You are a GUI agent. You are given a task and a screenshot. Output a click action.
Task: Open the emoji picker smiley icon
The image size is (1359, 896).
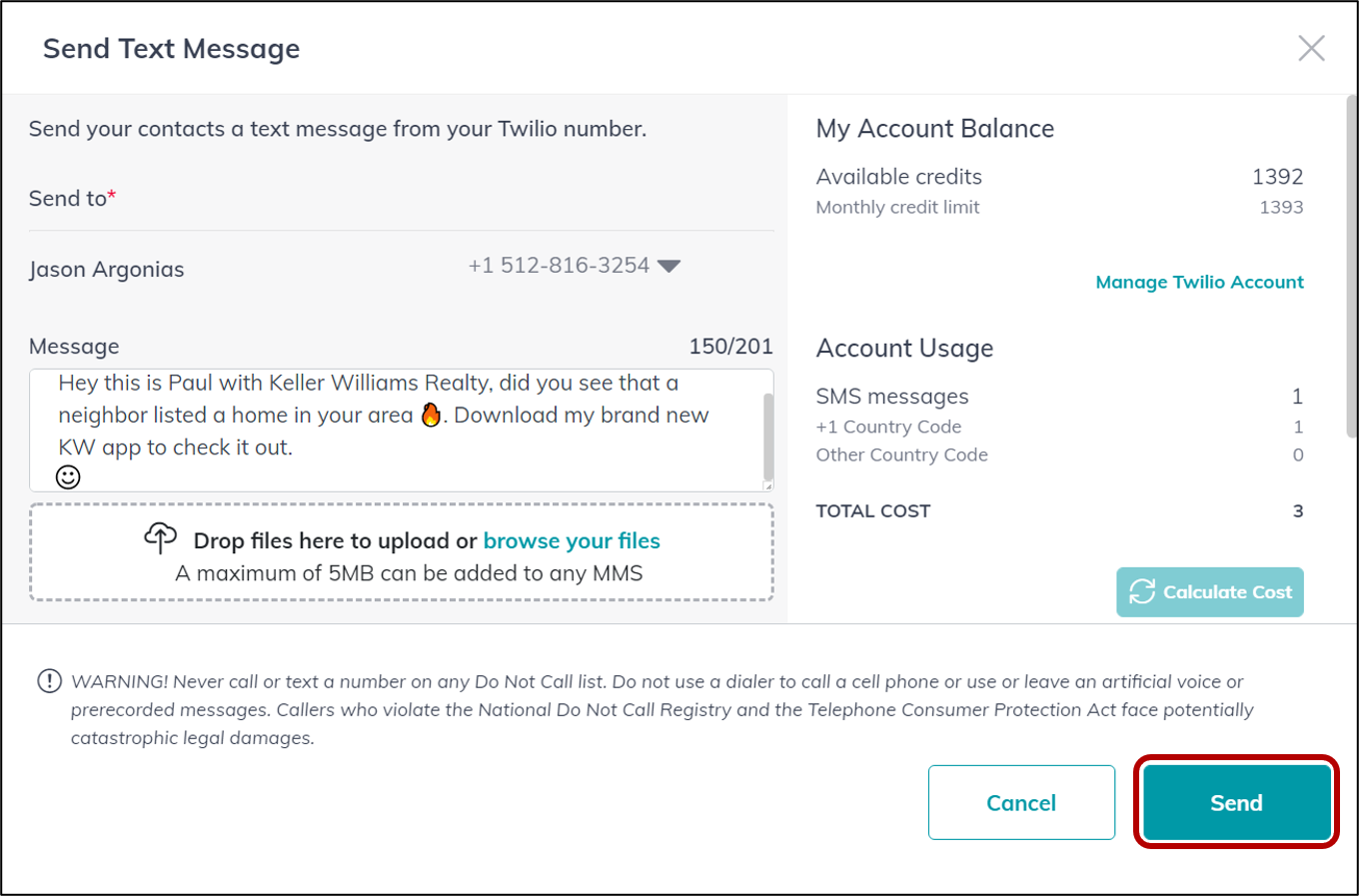click(68, 477)
